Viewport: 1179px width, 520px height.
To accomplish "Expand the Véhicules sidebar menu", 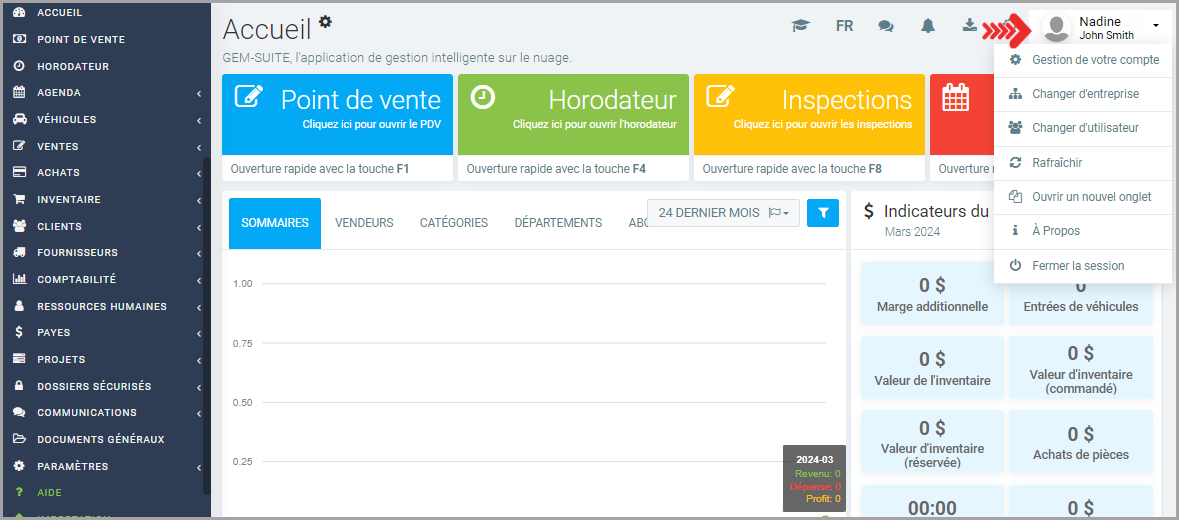I will [x=105, y=120].
